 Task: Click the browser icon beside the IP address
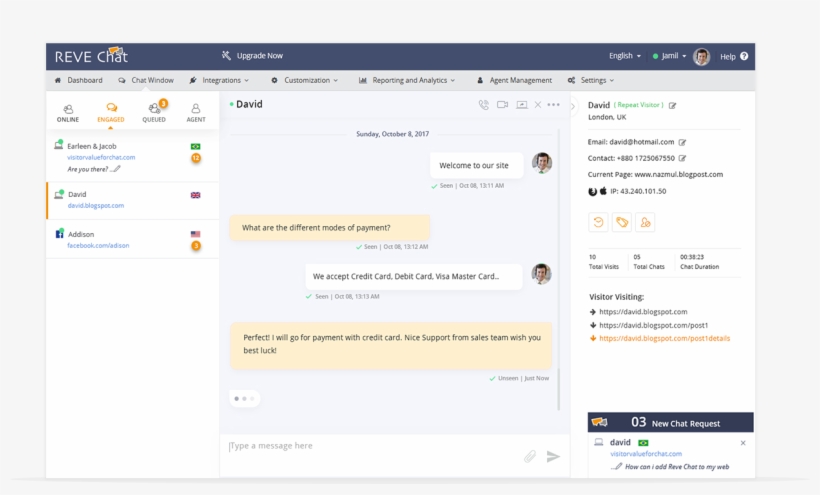(593, 191)
